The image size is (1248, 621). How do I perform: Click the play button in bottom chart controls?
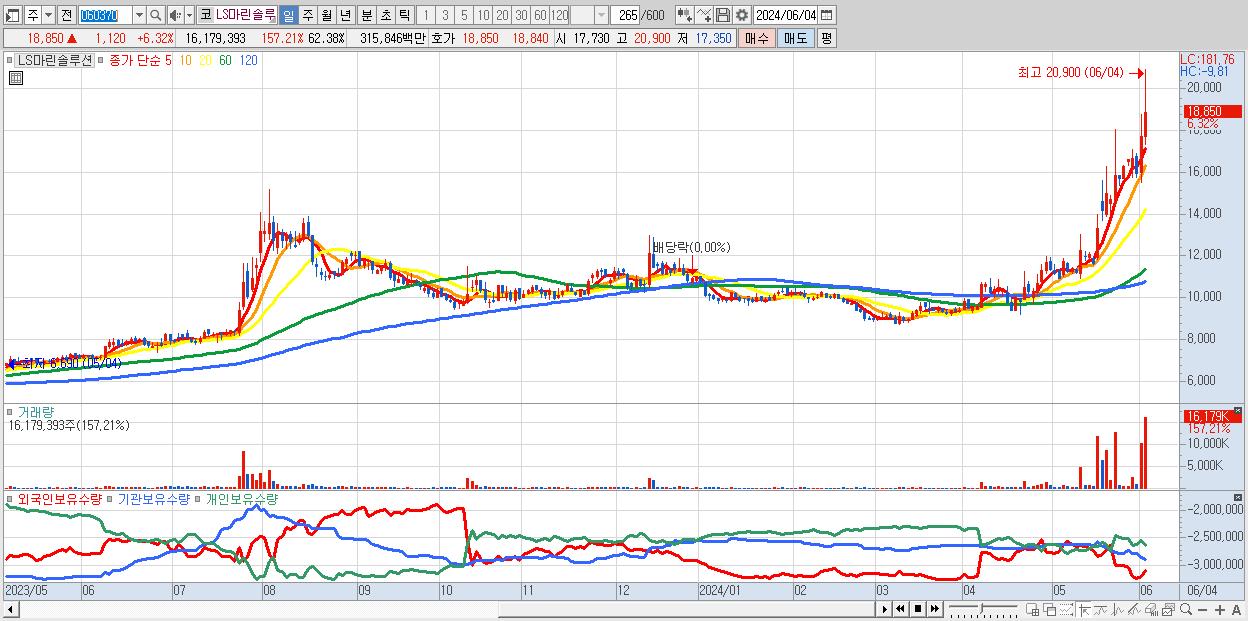click(x=884, y=609)
